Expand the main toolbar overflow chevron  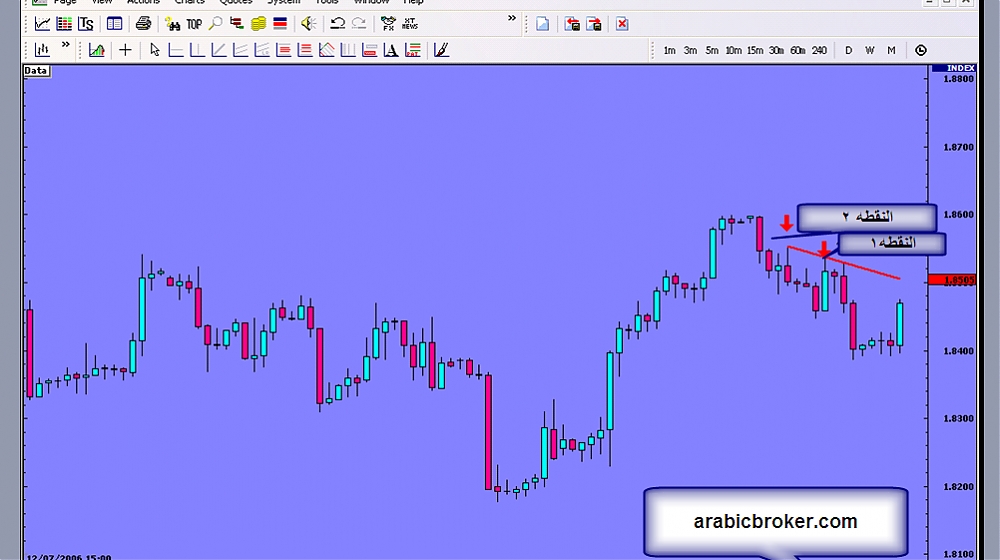coord(511,18)
